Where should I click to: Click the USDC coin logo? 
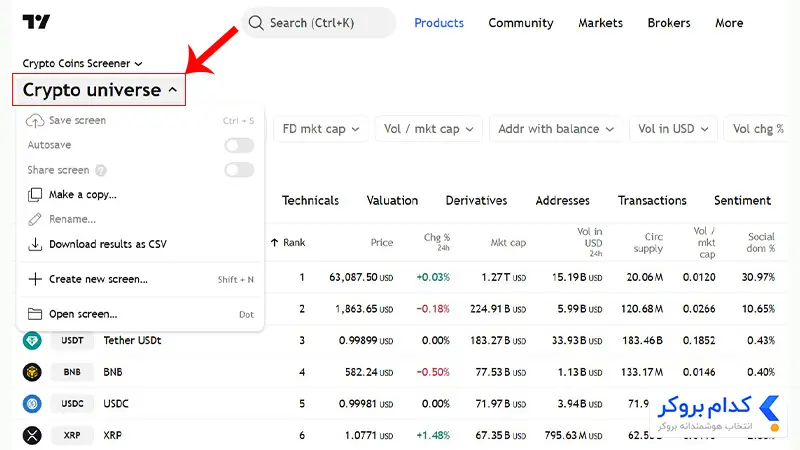pos(32,404)
